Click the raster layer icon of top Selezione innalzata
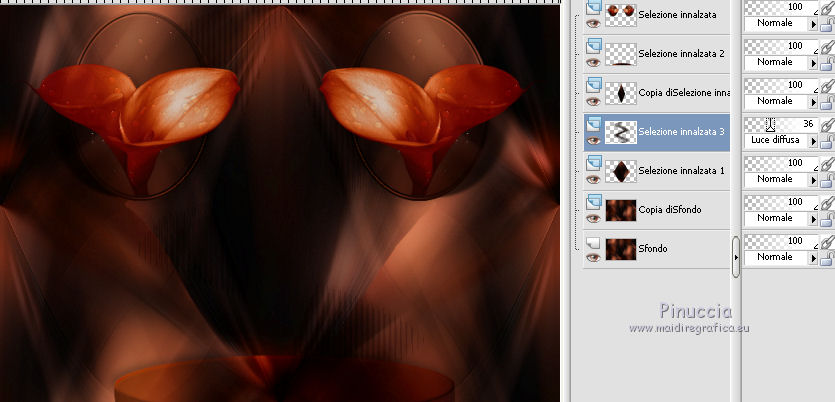 click(593, 8)
